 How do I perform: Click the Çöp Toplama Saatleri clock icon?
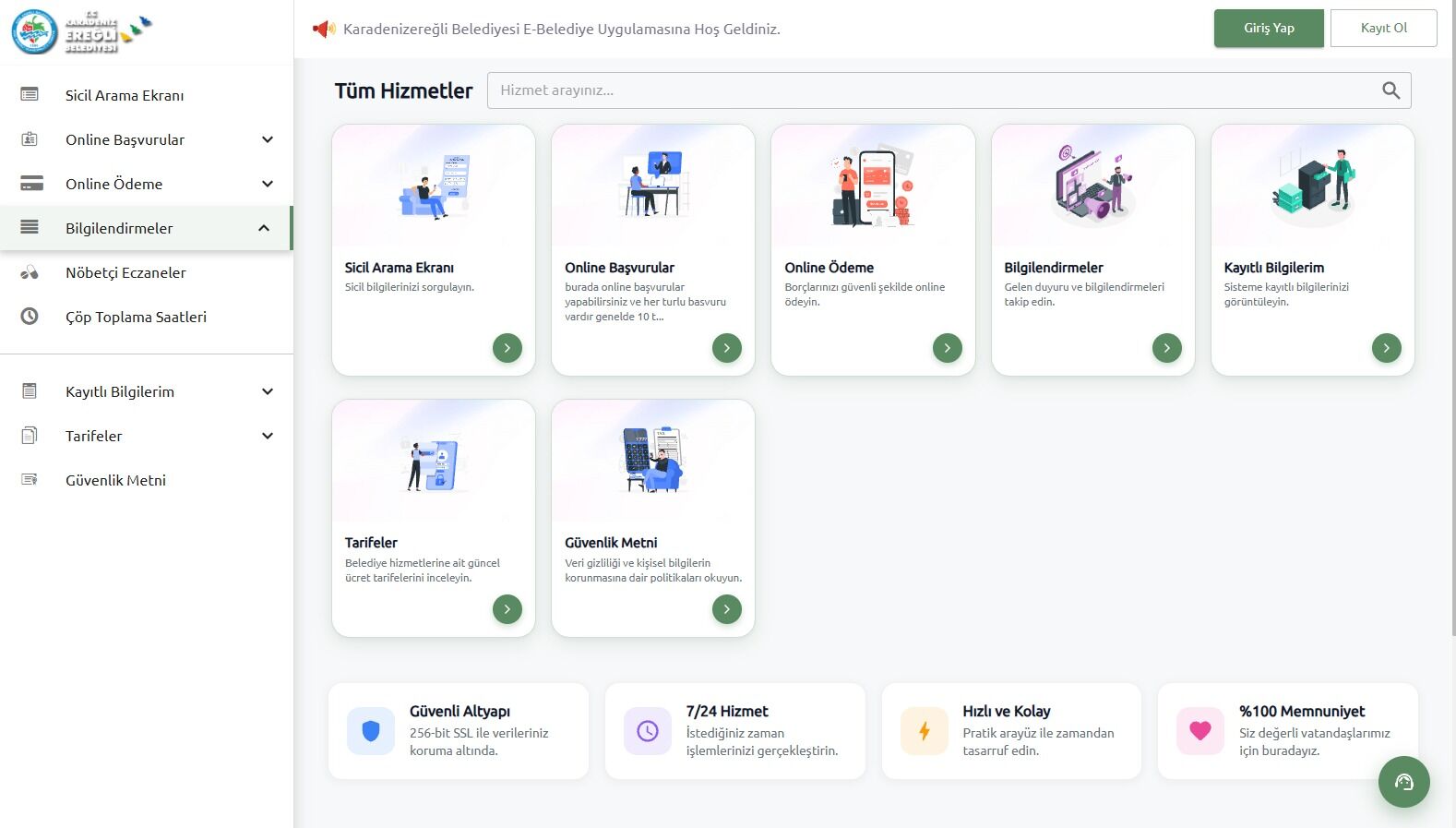[30, 316]
